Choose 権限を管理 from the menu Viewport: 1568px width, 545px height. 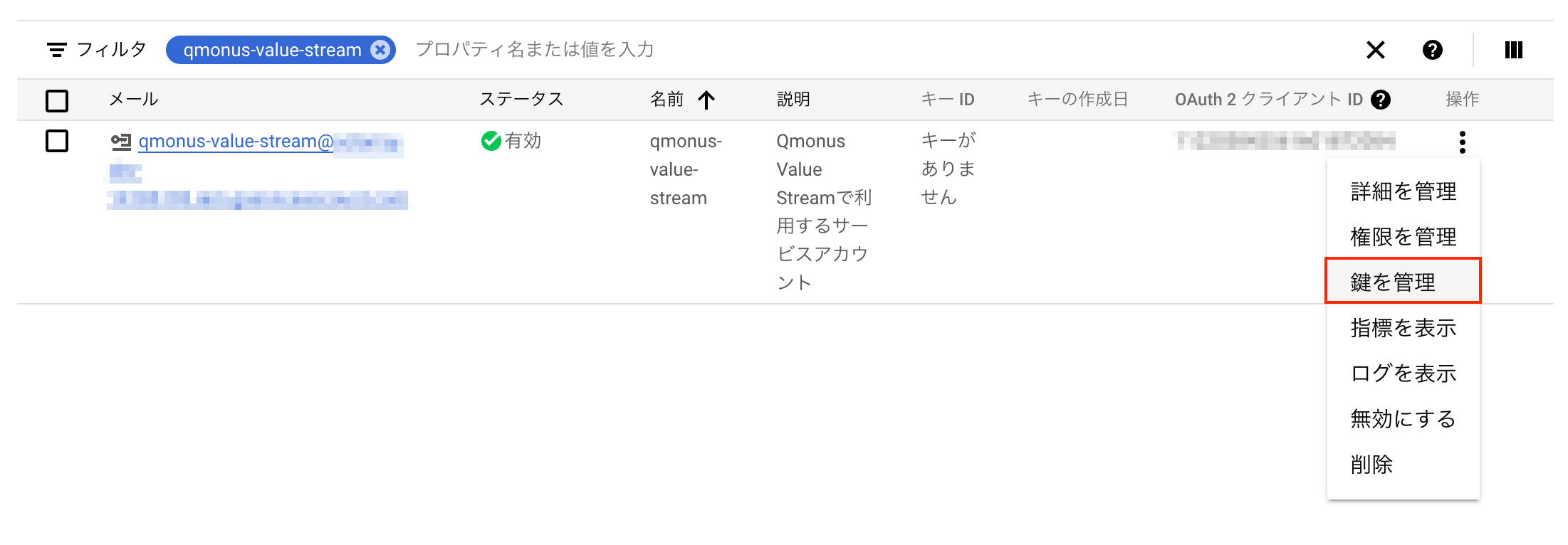pos(1403,237)
